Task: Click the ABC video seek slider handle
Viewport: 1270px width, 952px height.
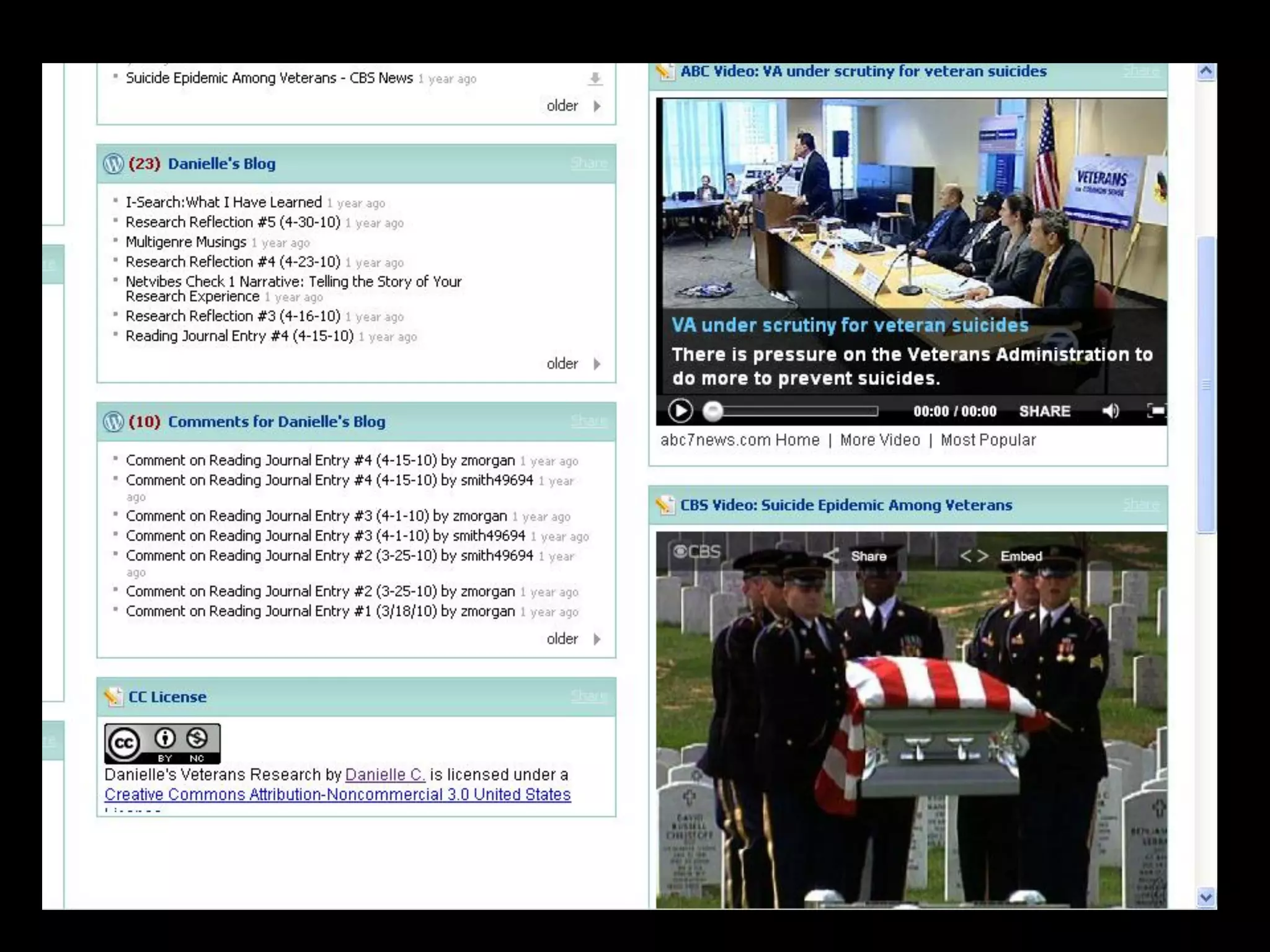Action: point(713,411)
